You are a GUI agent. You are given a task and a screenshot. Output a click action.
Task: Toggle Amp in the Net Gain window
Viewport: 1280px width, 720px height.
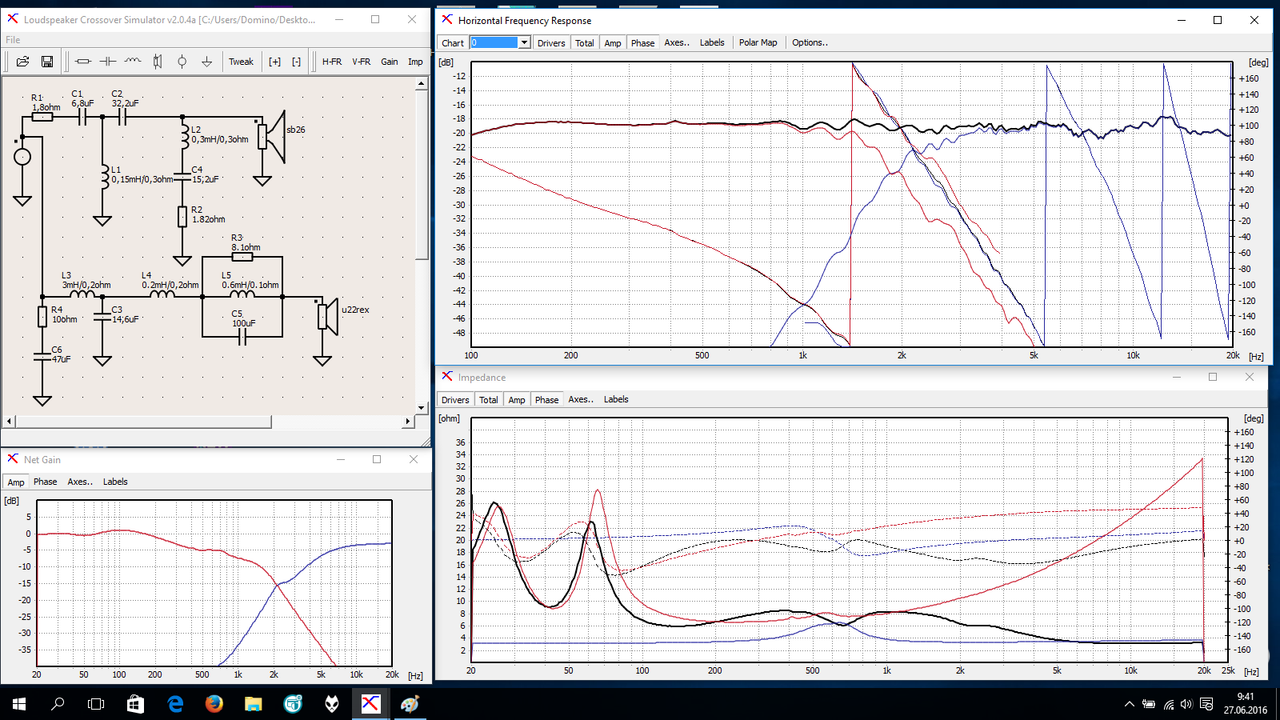click(x=16, y=482)
